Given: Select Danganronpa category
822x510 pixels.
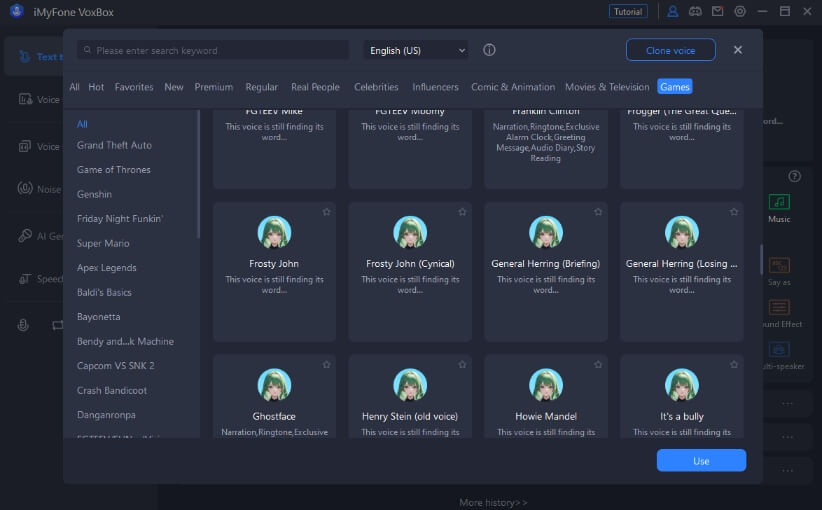Looking at the screenshot, I should 106,415.
